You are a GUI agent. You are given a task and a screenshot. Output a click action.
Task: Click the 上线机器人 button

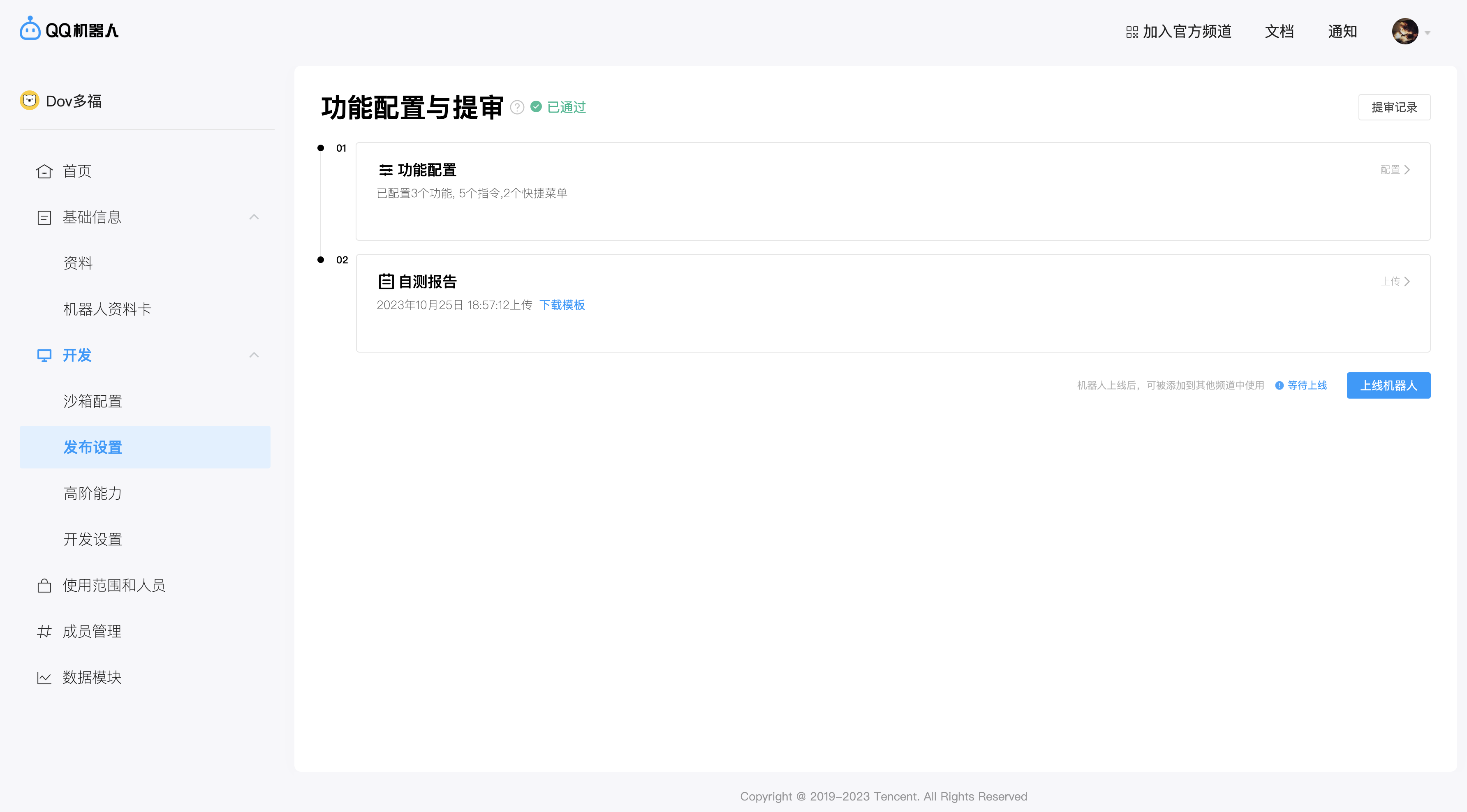[1388, 385]
